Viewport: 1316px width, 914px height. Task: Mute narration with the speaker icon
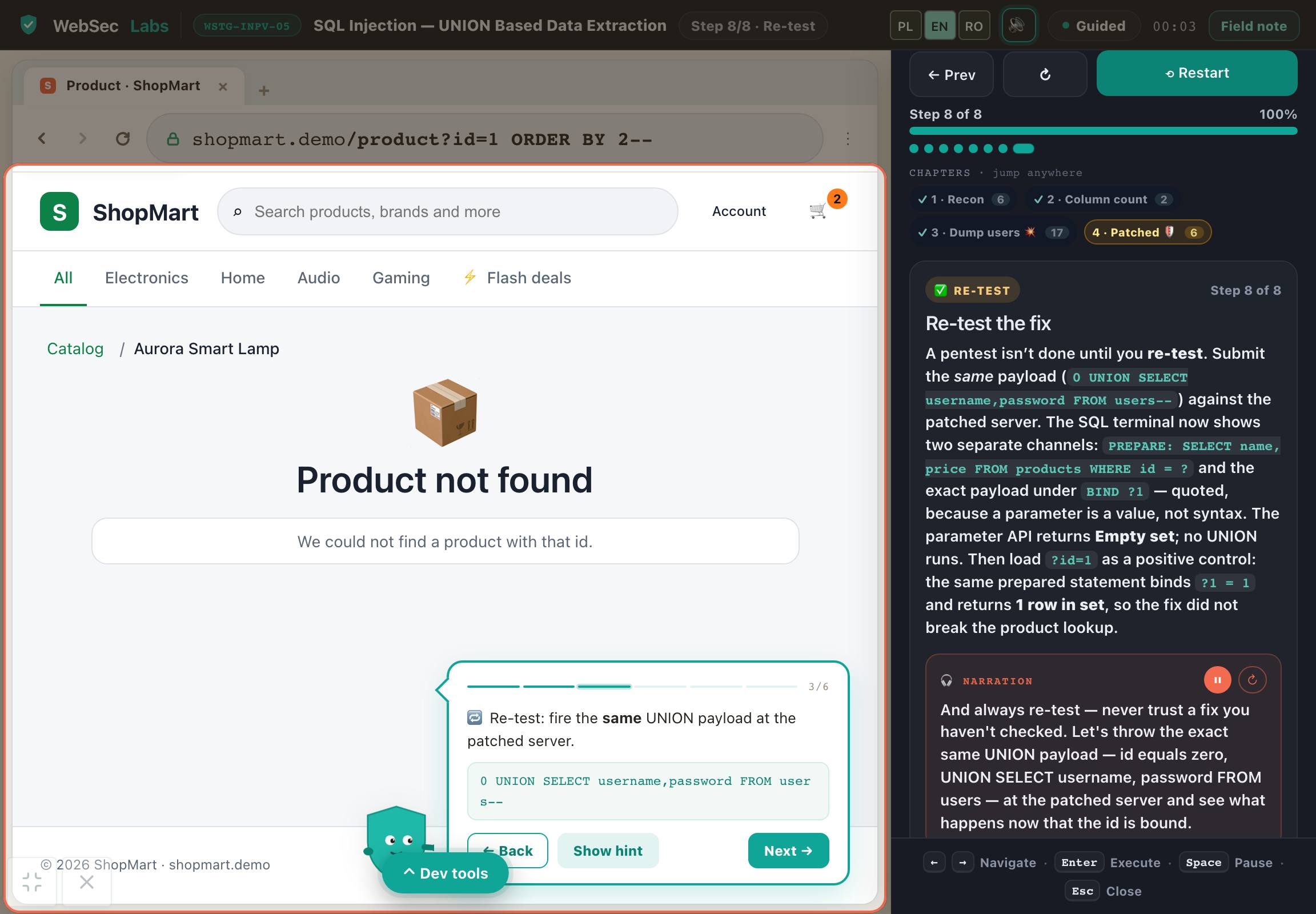(x=1018, y=26)
